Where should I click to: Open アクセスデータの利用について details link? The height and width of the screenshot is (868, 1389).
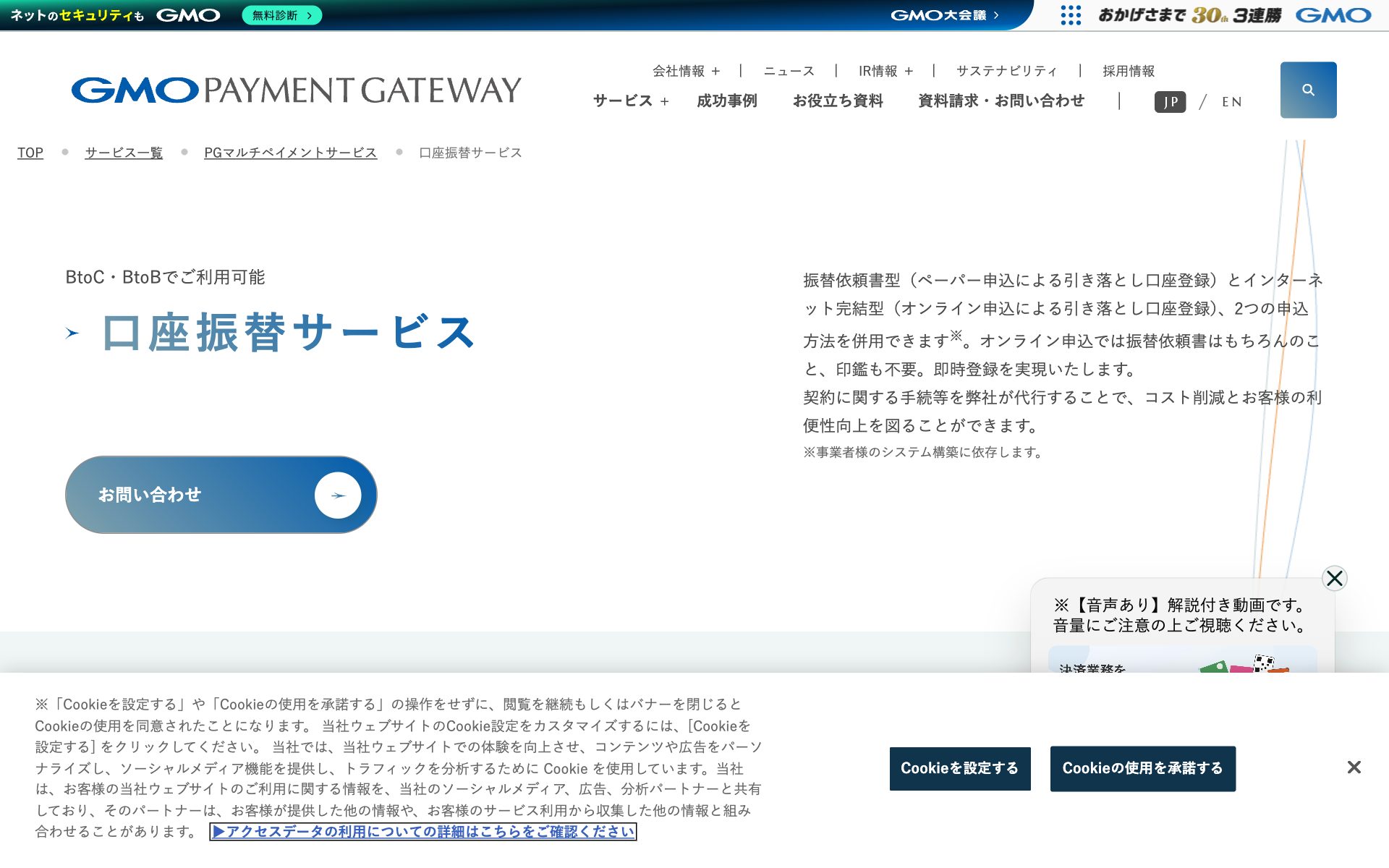point(422,832)
